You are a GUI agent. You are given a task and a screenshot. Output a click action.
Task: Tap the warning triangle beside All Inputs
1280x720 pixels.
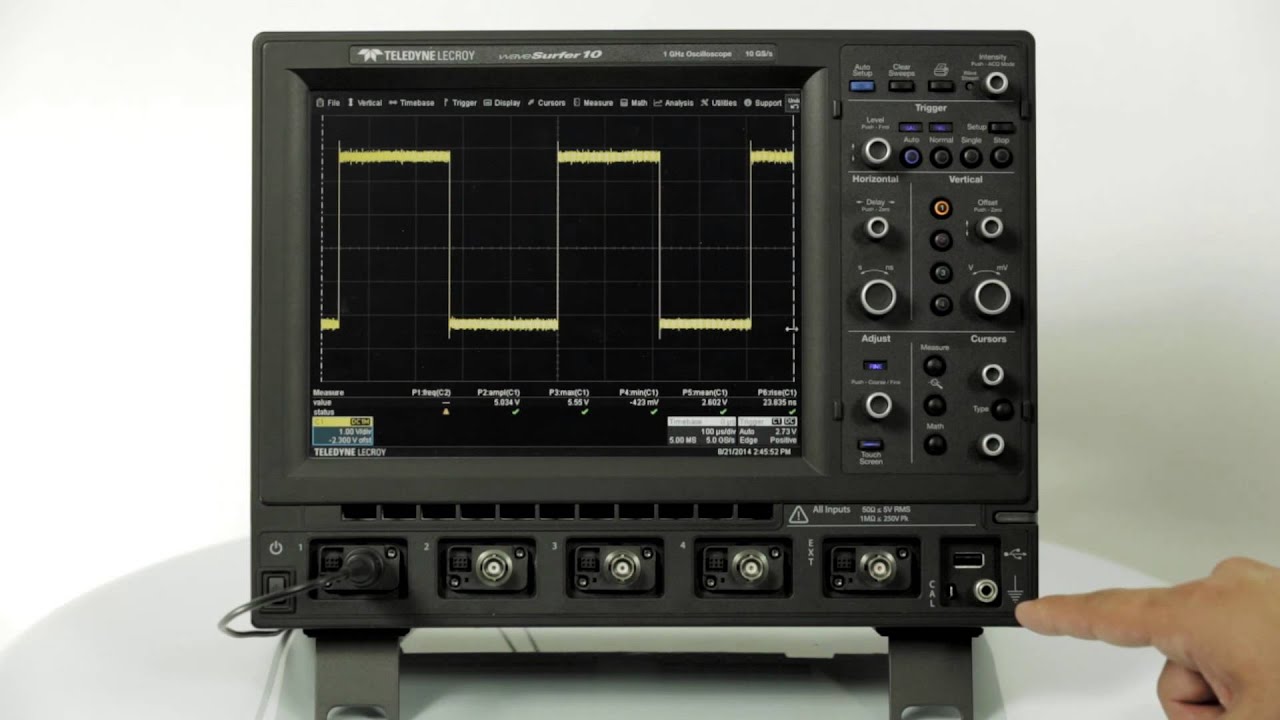798,514
